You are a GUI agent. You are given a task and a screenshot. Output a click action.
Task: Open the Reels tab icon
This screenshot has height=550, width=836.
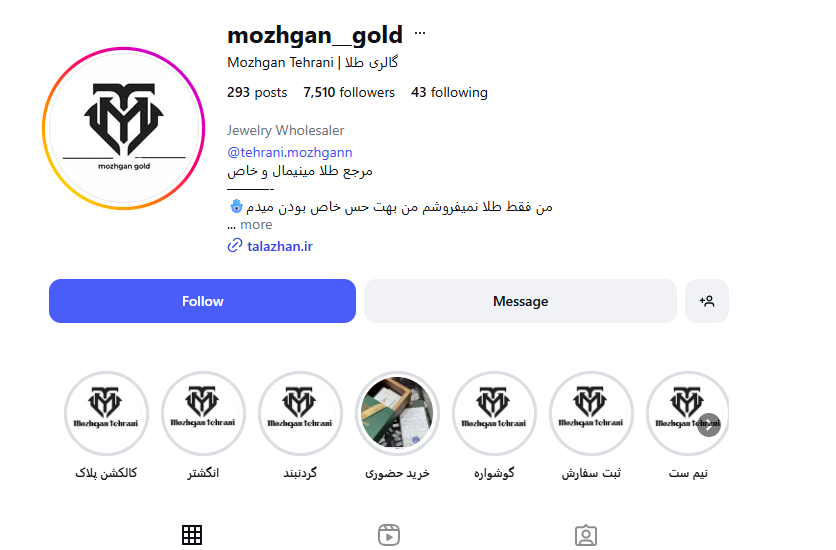pos(389,535)
